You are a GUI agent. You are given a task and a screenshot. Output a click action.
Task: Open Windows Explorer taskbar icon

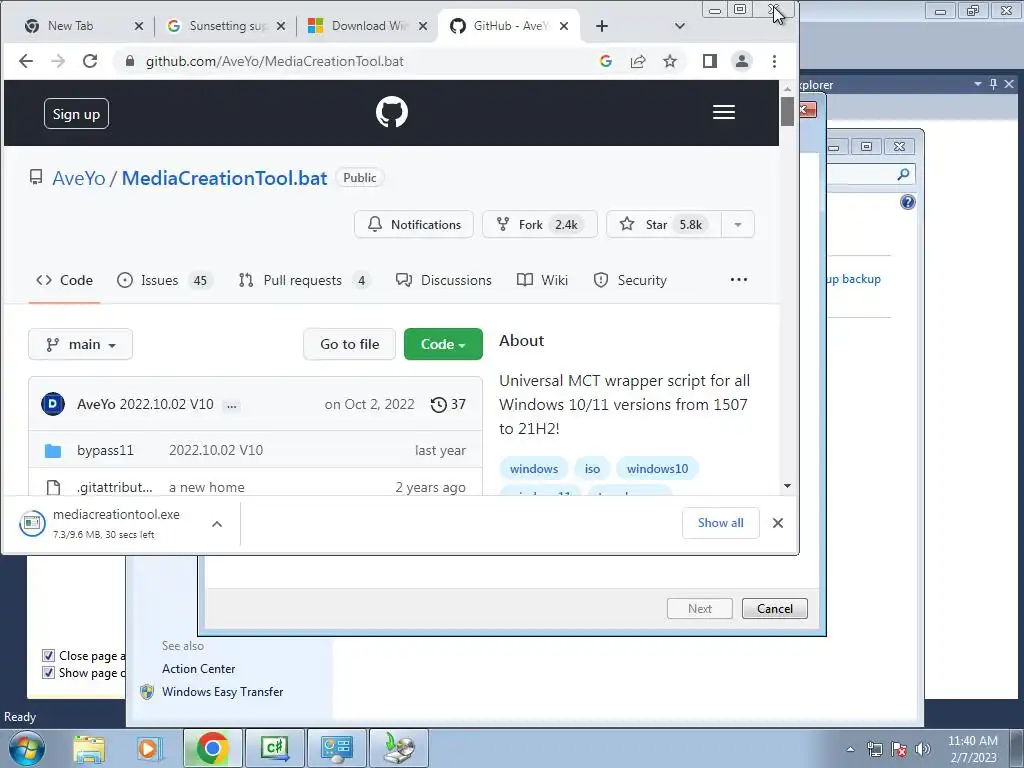89,748
